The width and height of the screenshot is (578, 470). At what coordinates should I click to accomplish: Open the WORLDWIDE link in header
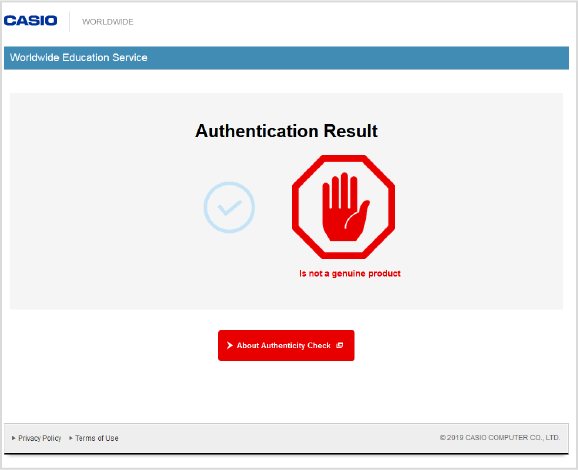point(108,22)
